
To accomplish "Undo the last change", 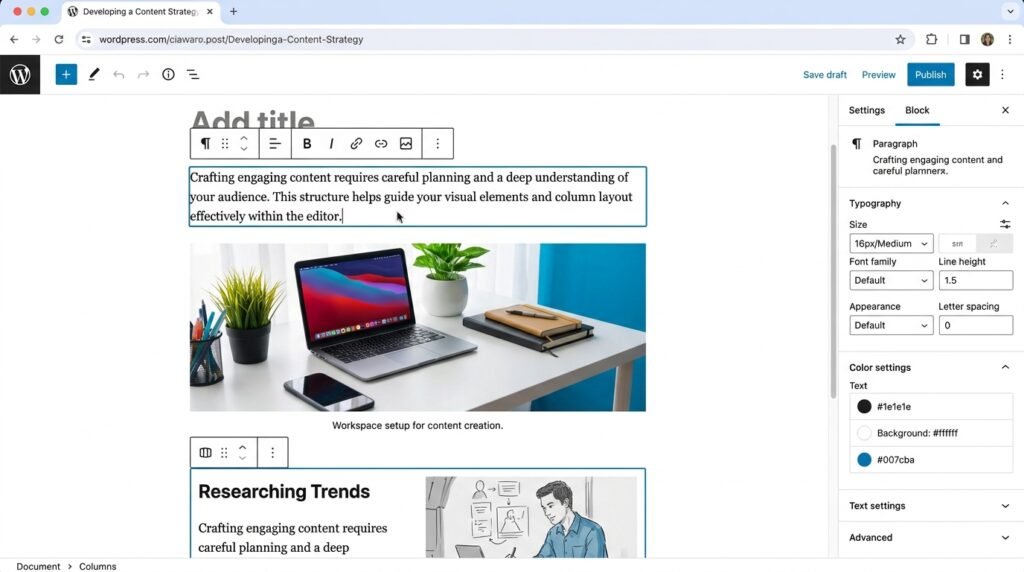I will point(118,74).
